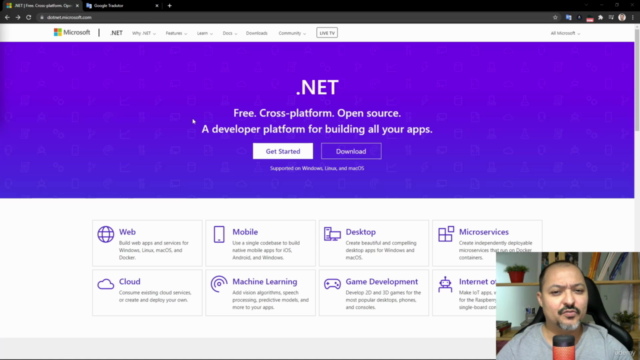Viewport: 640px width, 360px height.
Task: Expand the Community dropdown
Action: (292, 33)
